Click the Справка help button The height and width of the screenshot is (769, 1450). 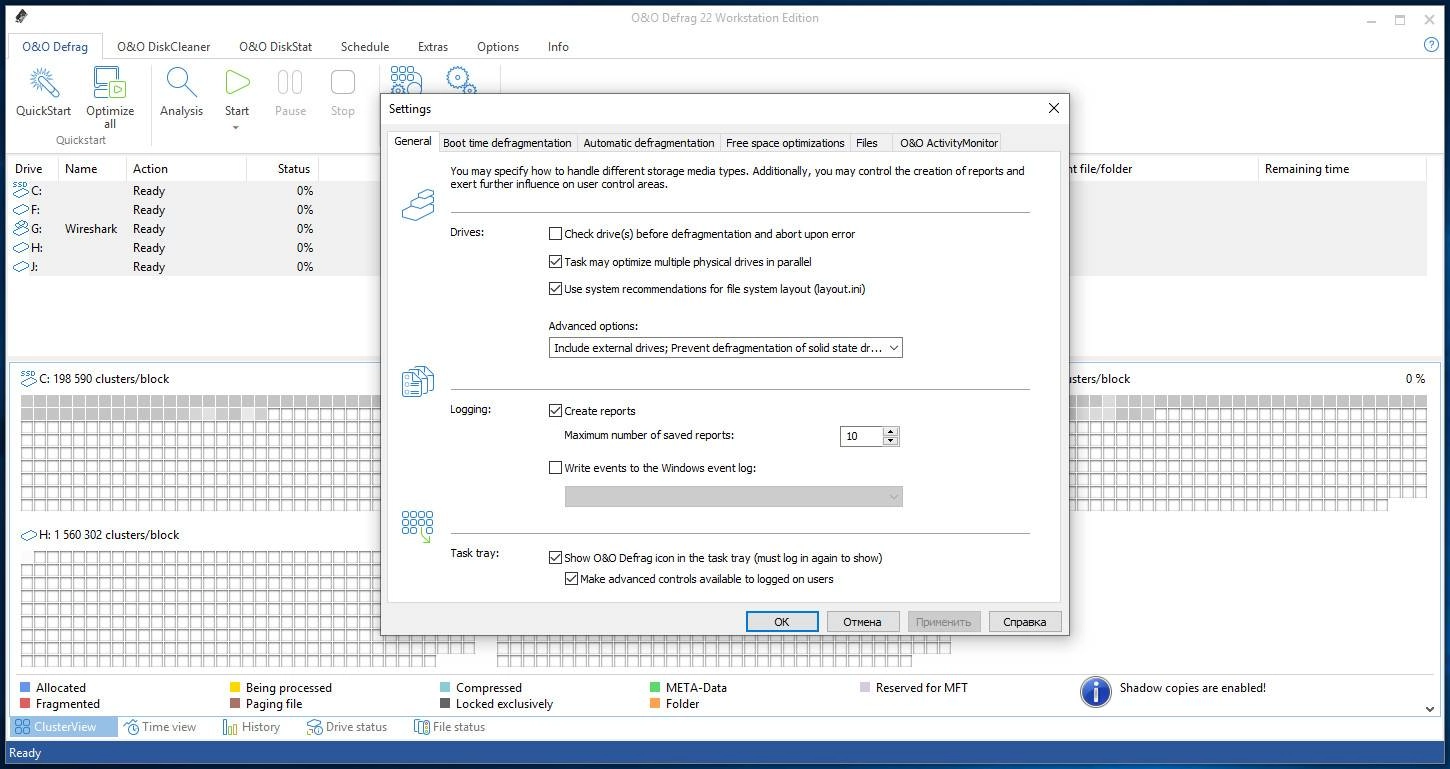1025,622
